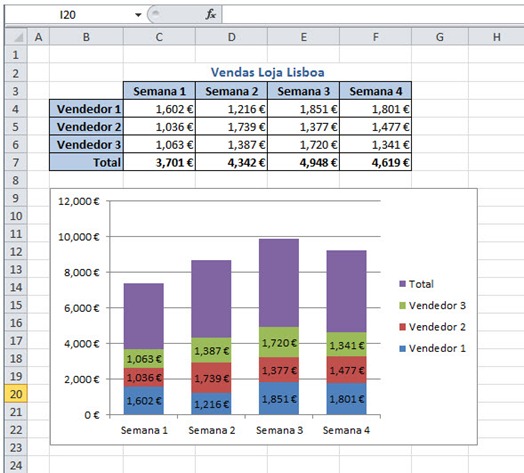Select column D header
The height and width of the screenshot is (473, 524).
(231, 37)
